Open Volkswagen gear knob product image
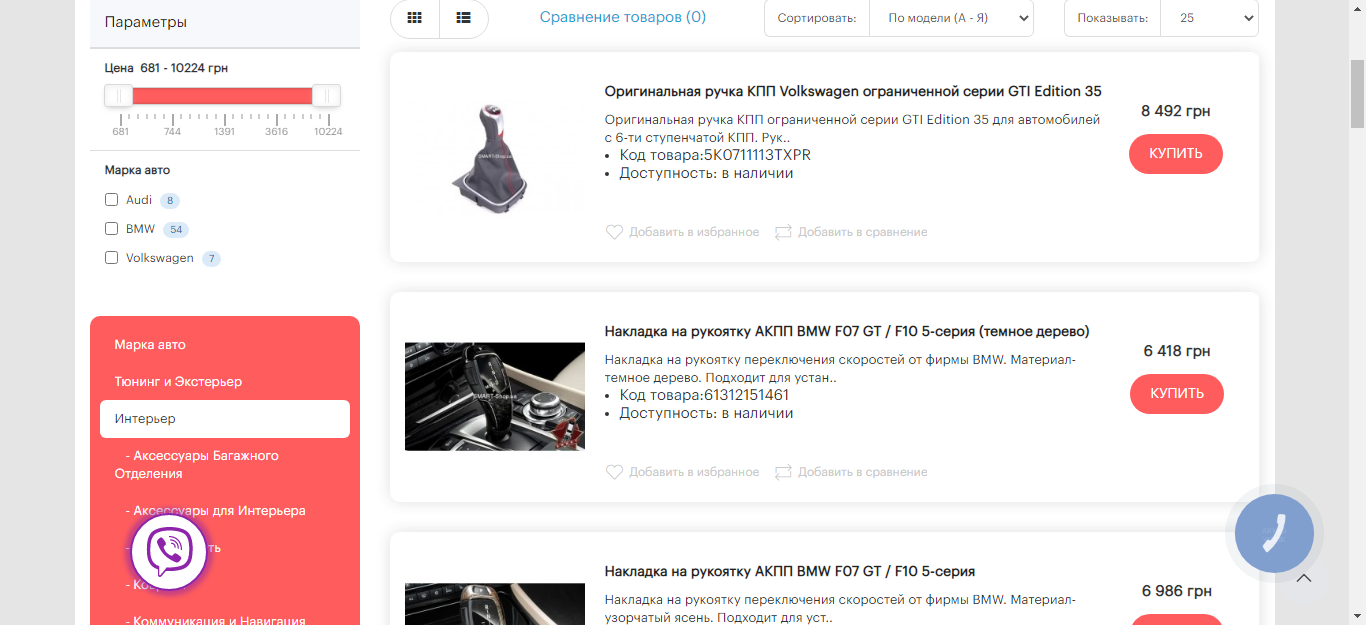The width and height of the screenshot is (1366, 625). (495, 156)
